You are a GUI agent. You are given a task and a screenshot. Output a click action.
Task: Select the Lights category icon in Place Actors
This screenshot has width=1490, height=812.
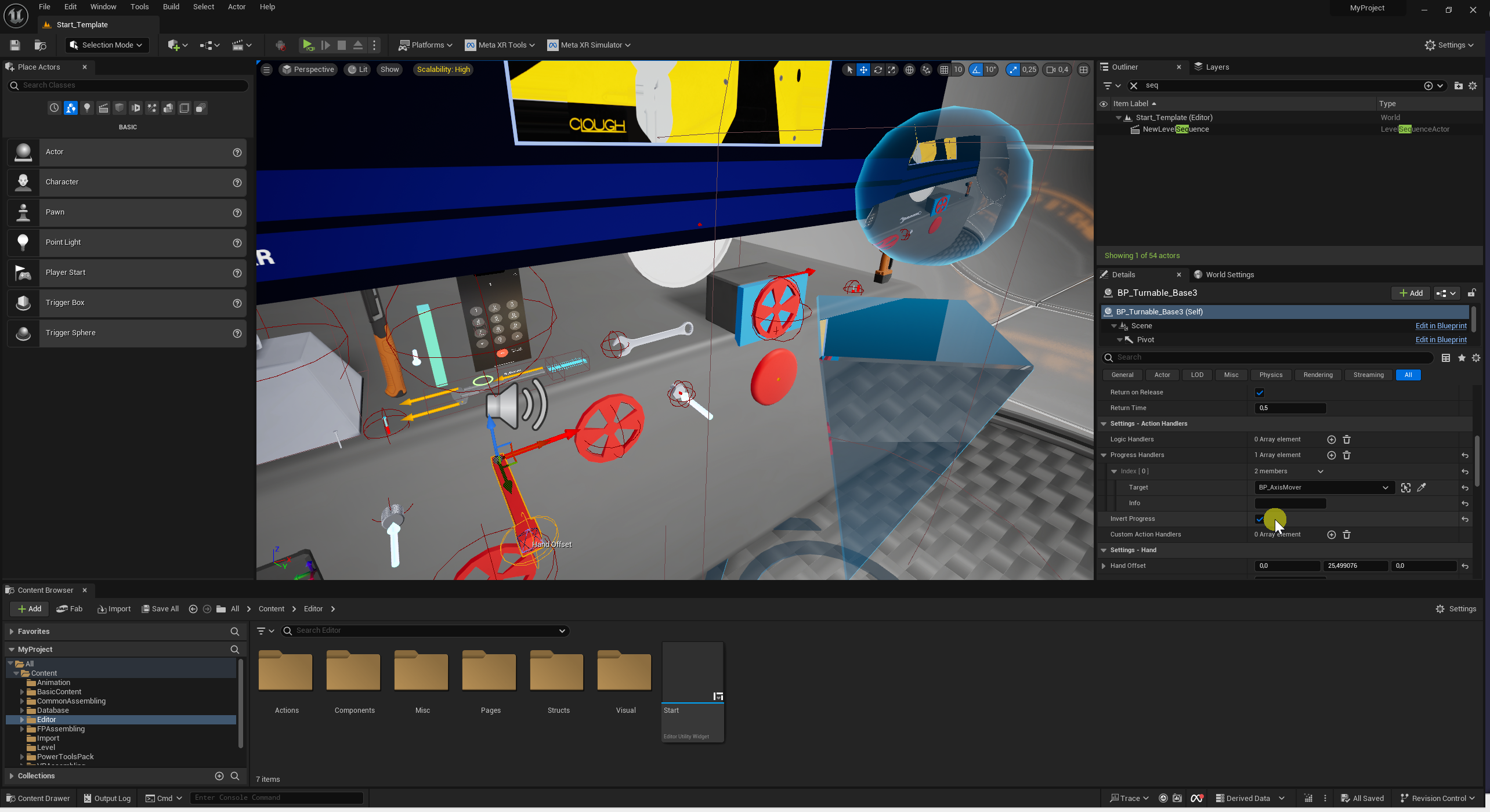pyautogui.click(x=87, y=108)
